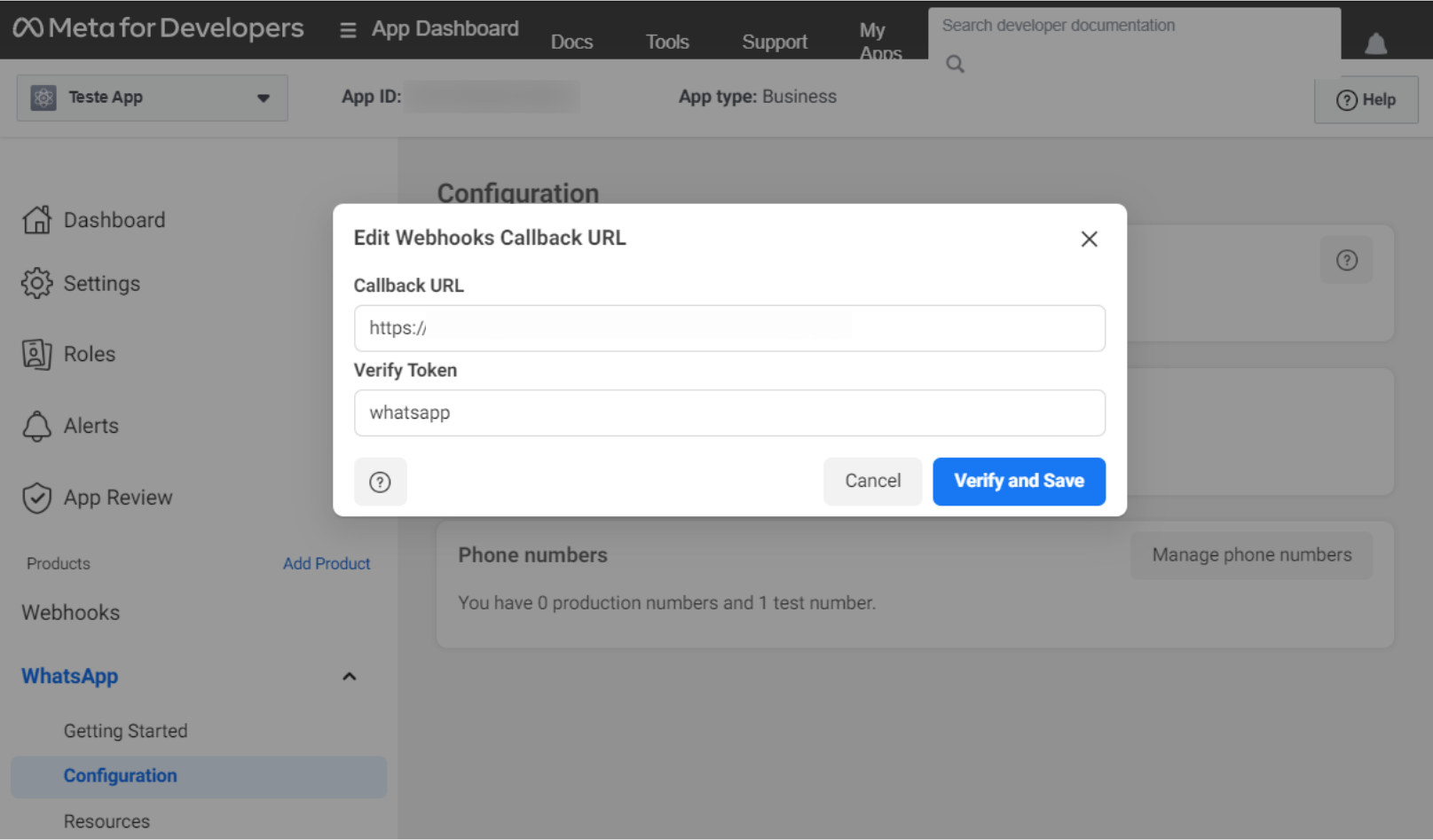Click the Alerts bell icon in sidebar
This screenshot has width=1433, height=840.
36,426
